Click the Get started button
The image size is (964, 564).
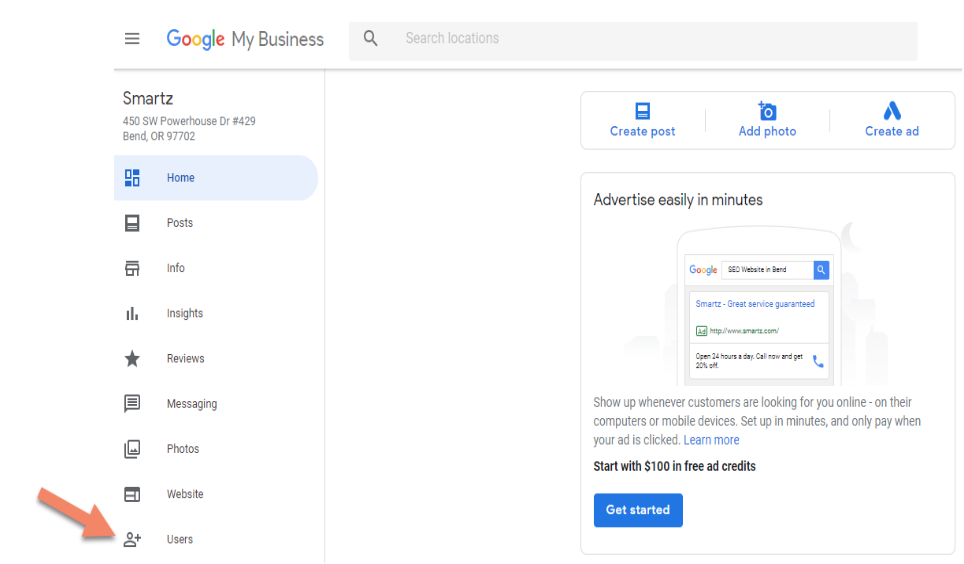pyautogui.click(x=638, y=510)
